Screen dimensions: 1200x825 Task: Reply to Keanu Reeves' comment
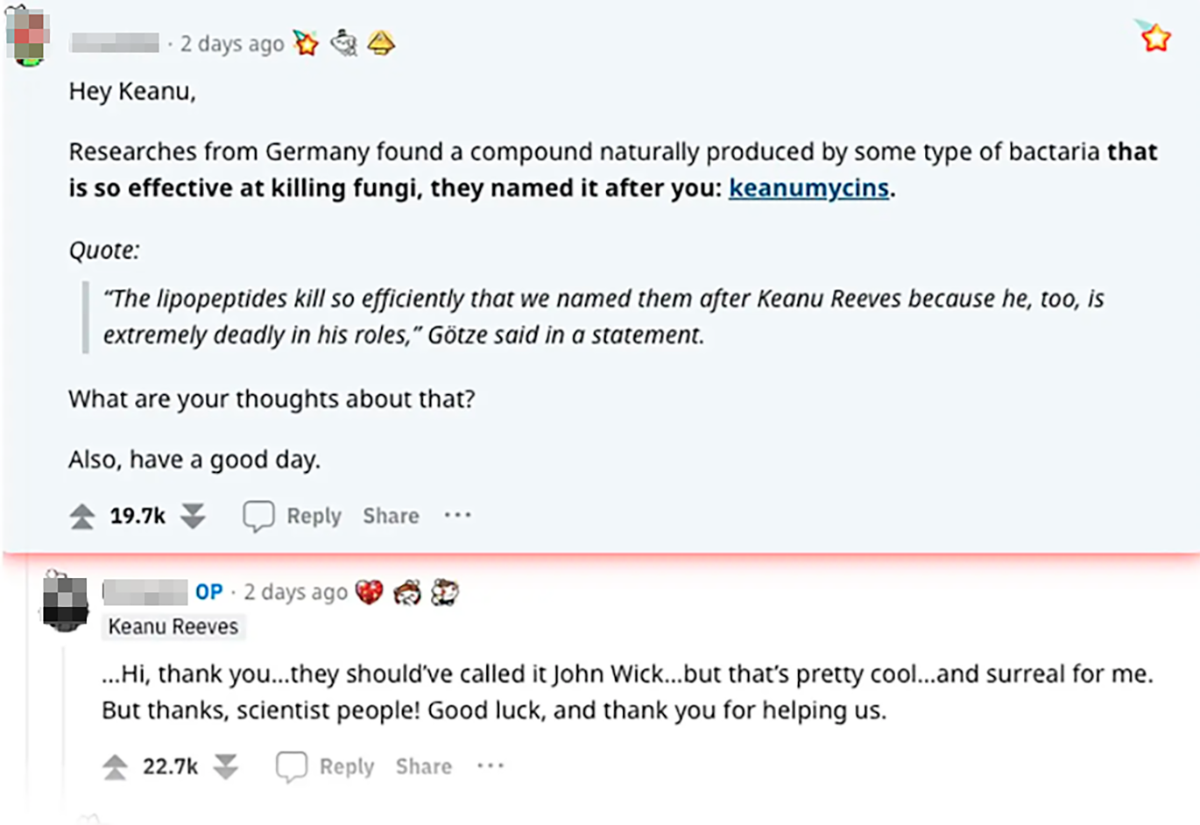point(325,767)
